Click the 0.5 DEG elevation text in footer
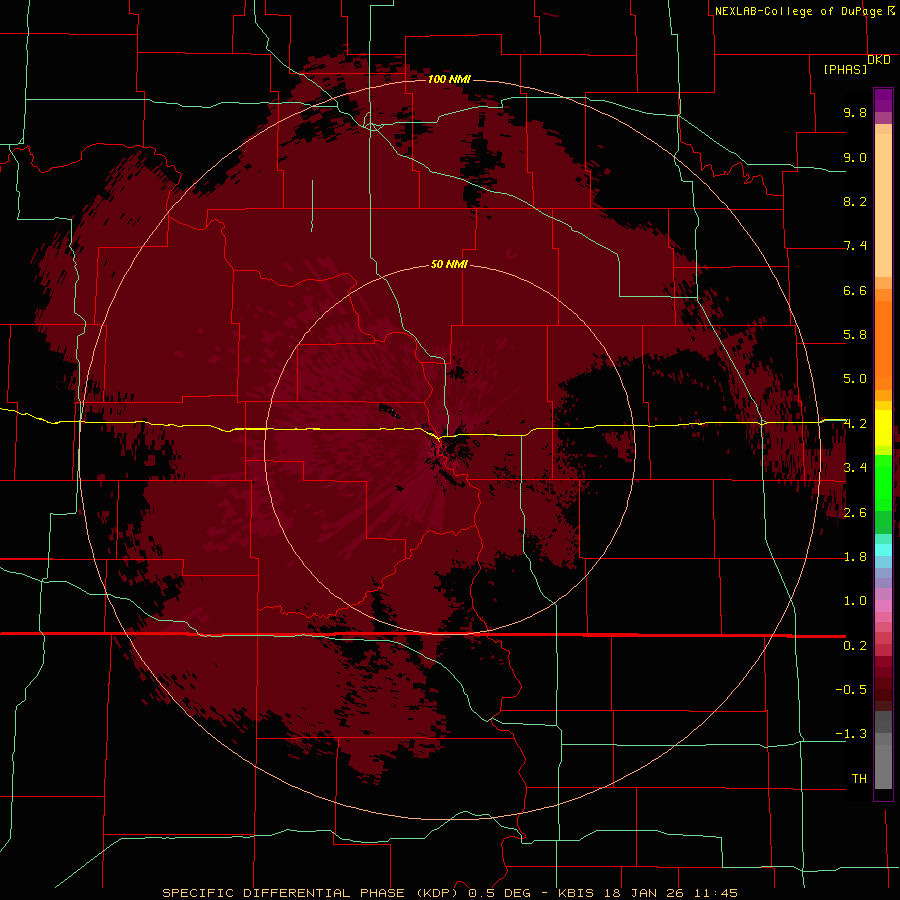 (500, 893)
